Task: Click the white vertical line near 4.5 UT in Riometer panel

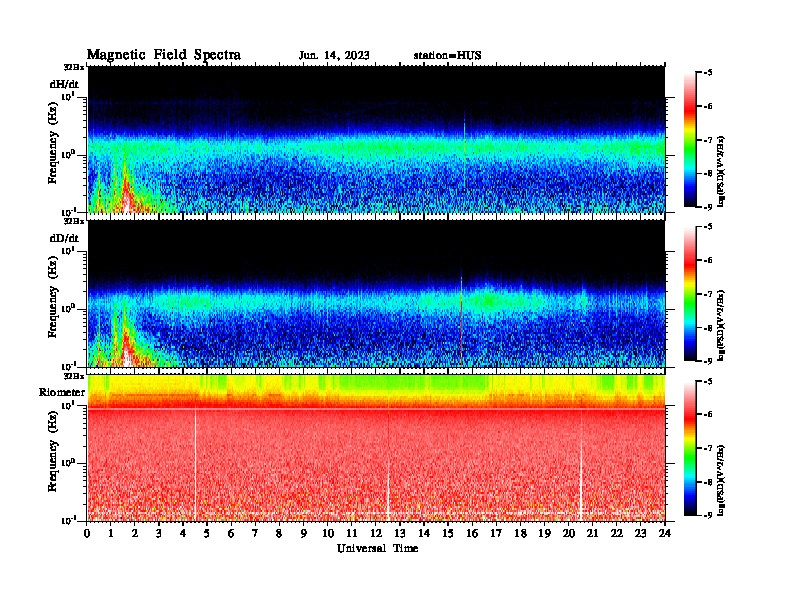Action: (x=195, y=465)
